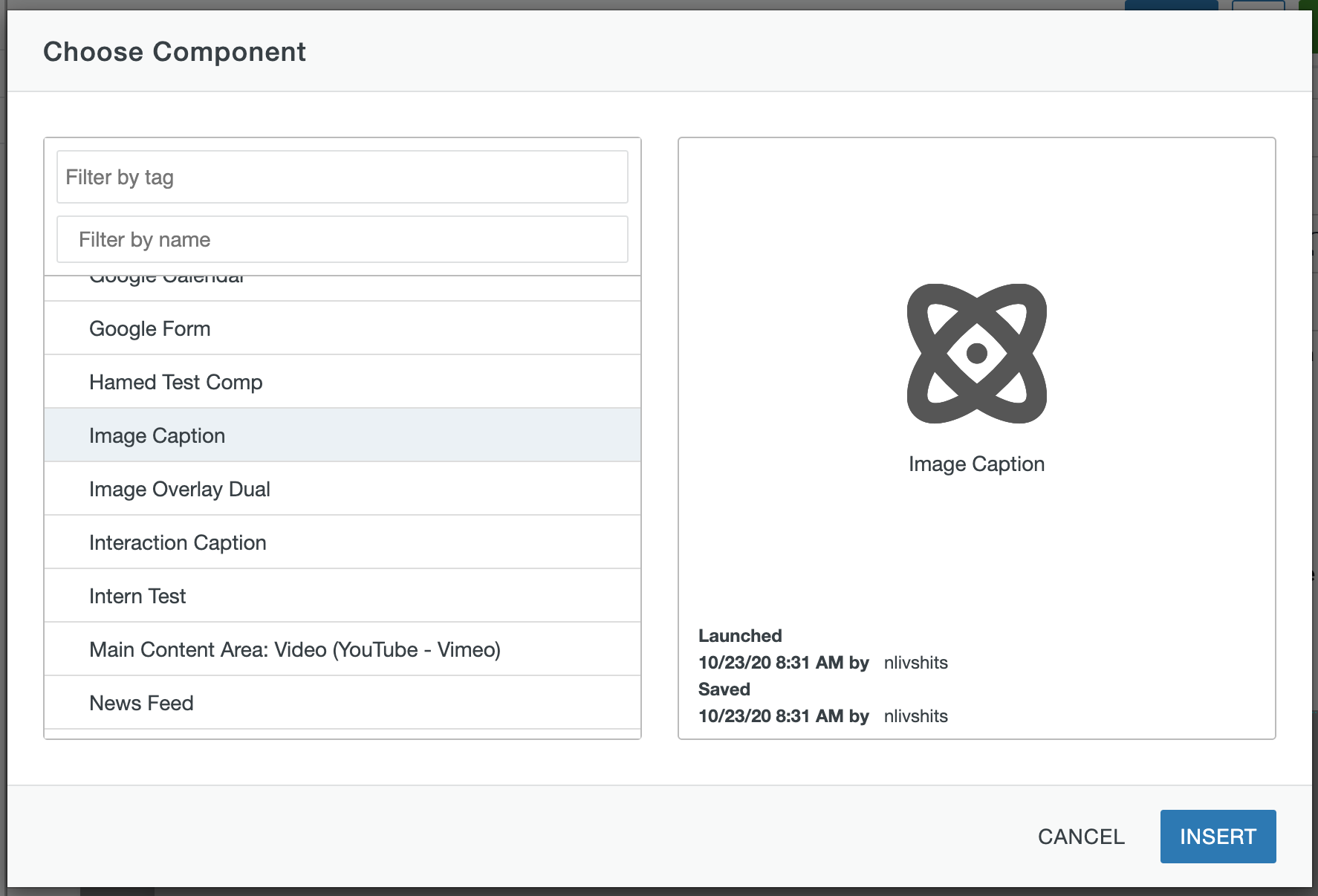
Task: Pick the News Feed component
Action: (343, 703)
